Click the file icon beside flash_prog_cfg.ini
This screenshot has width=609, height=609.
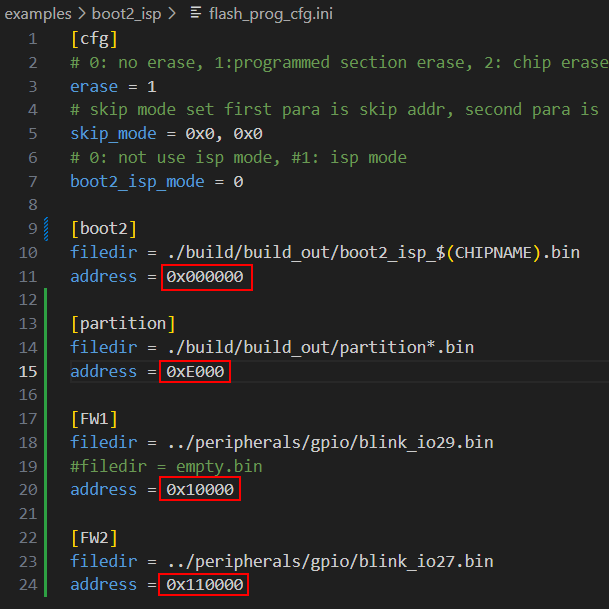pyautogui.click(x=194, y=13)
